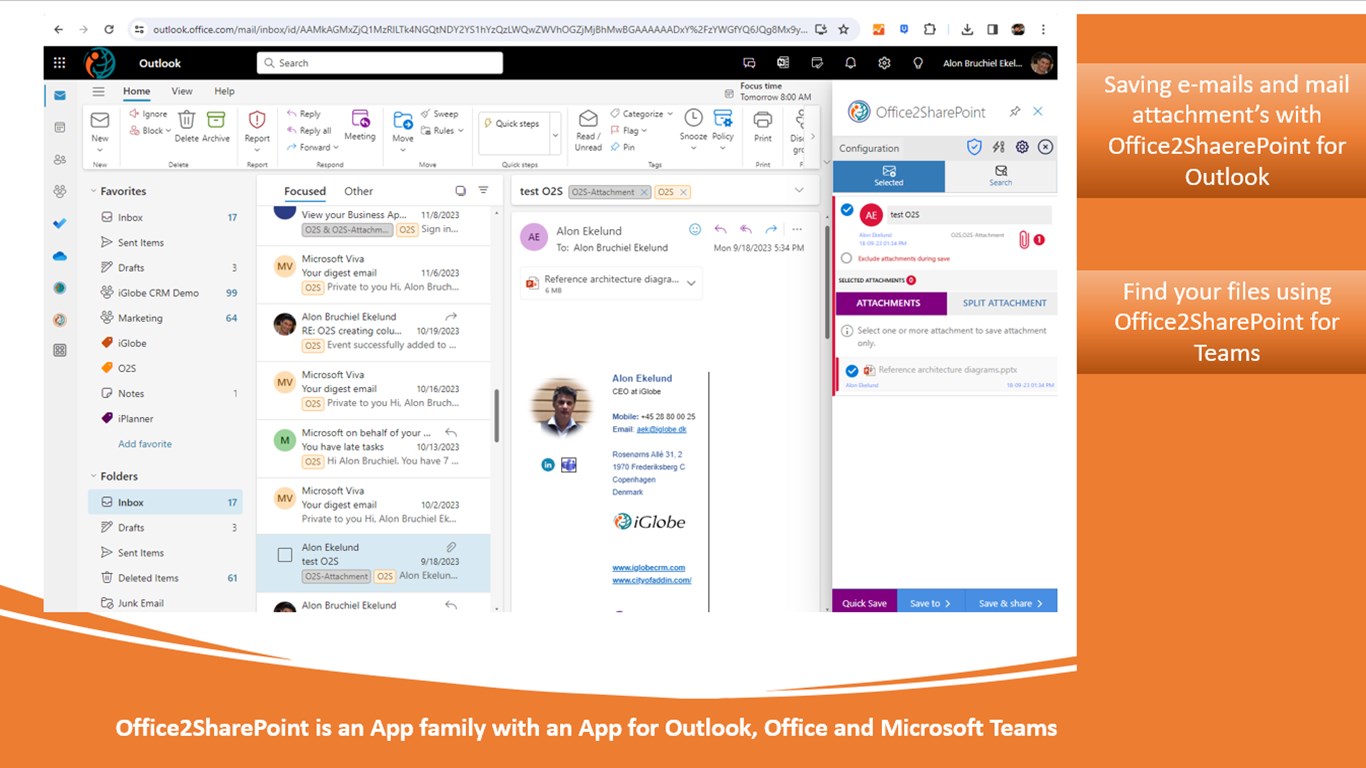Collapse the Favorites section
Image resolution: width=1366 pixels, height=768 pixels.
tap(94, 191)
